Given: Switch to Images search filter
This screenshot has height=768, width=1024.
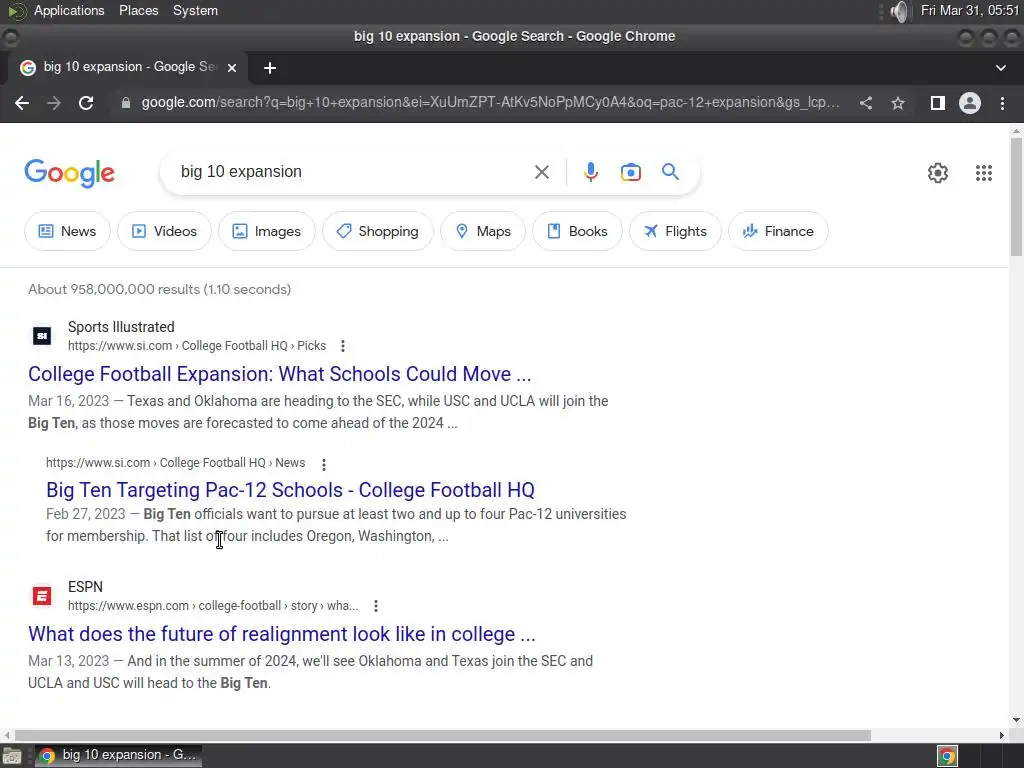Looking at the screenshot, I should point(267,231).
